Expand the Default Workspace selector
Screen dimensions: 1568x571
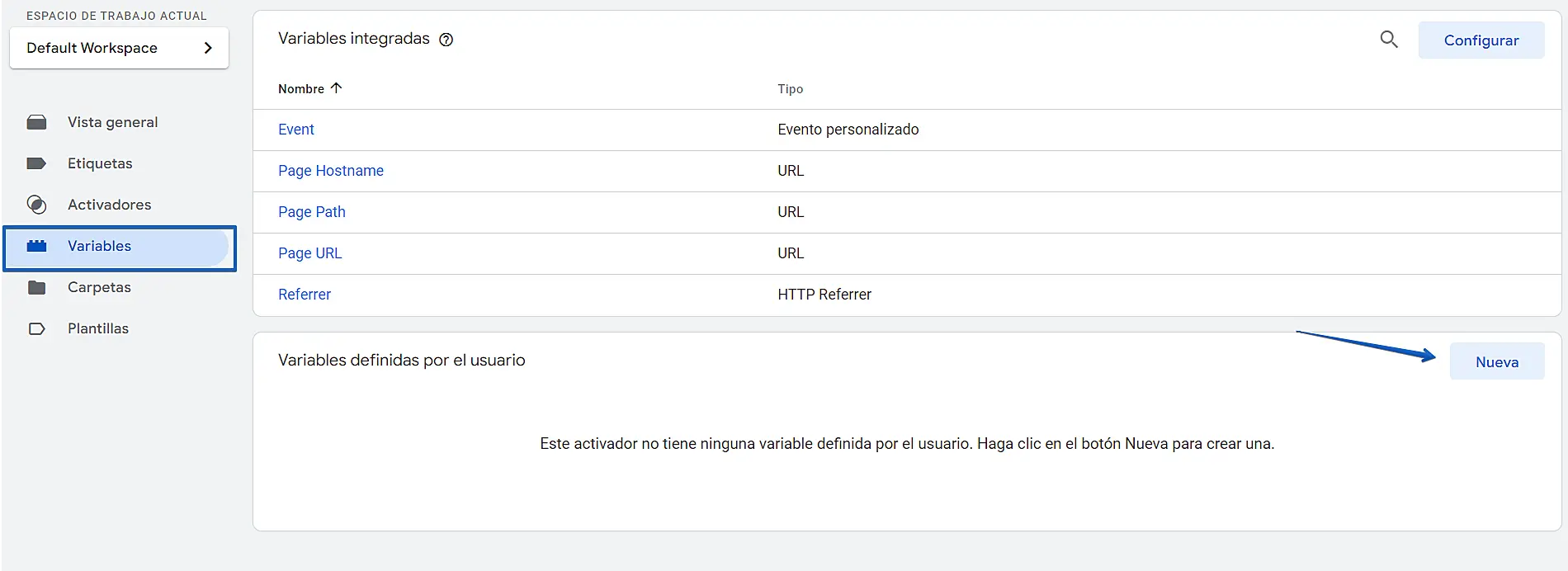pyautogui.click(x=119, y=48)
